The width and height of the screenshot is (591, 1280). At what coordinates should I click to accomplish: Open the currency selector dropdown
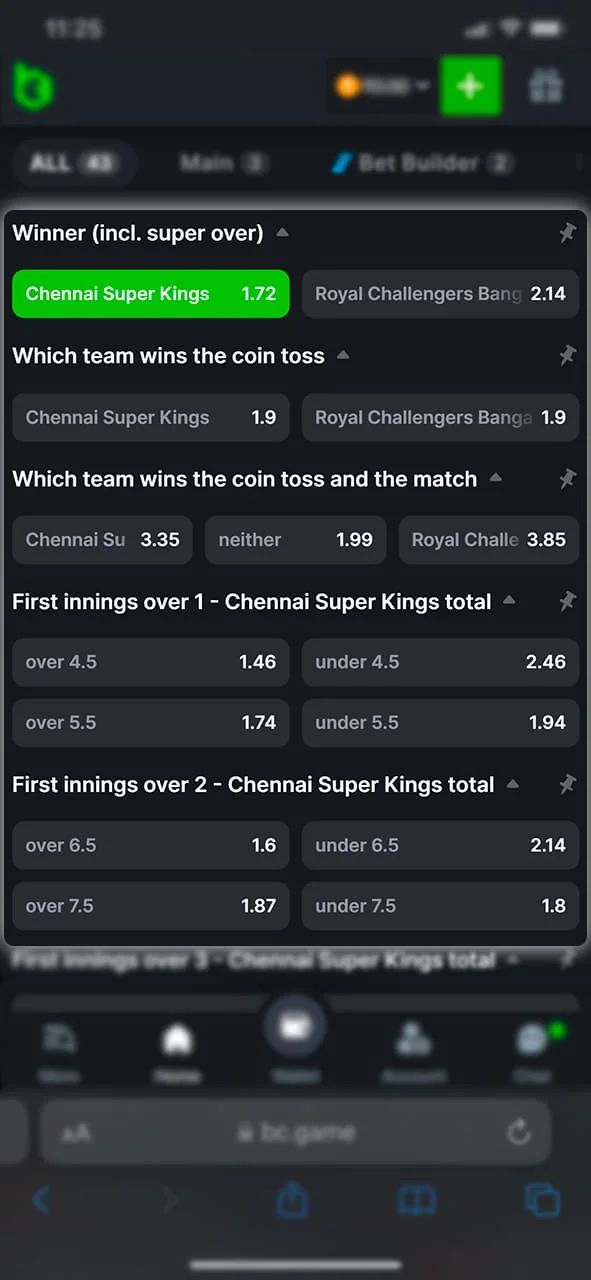[x=381, y=87]
